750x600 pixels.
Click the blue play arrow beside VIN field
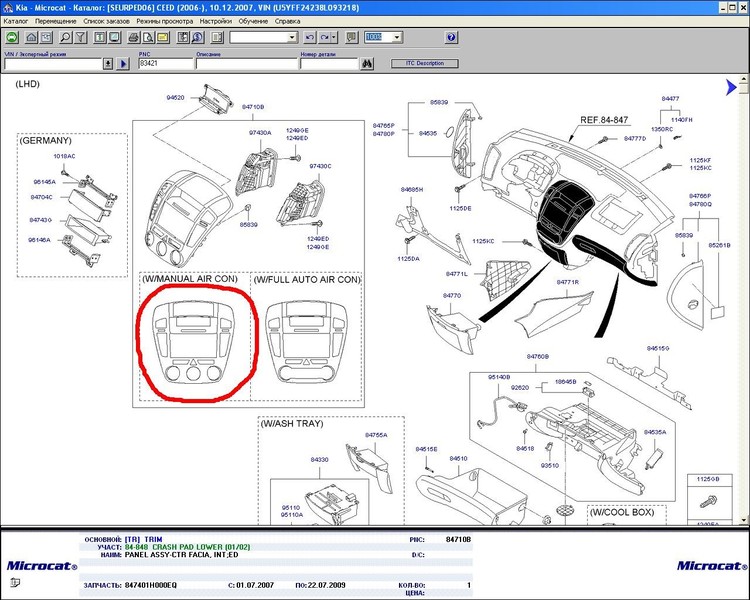(124, 63)
